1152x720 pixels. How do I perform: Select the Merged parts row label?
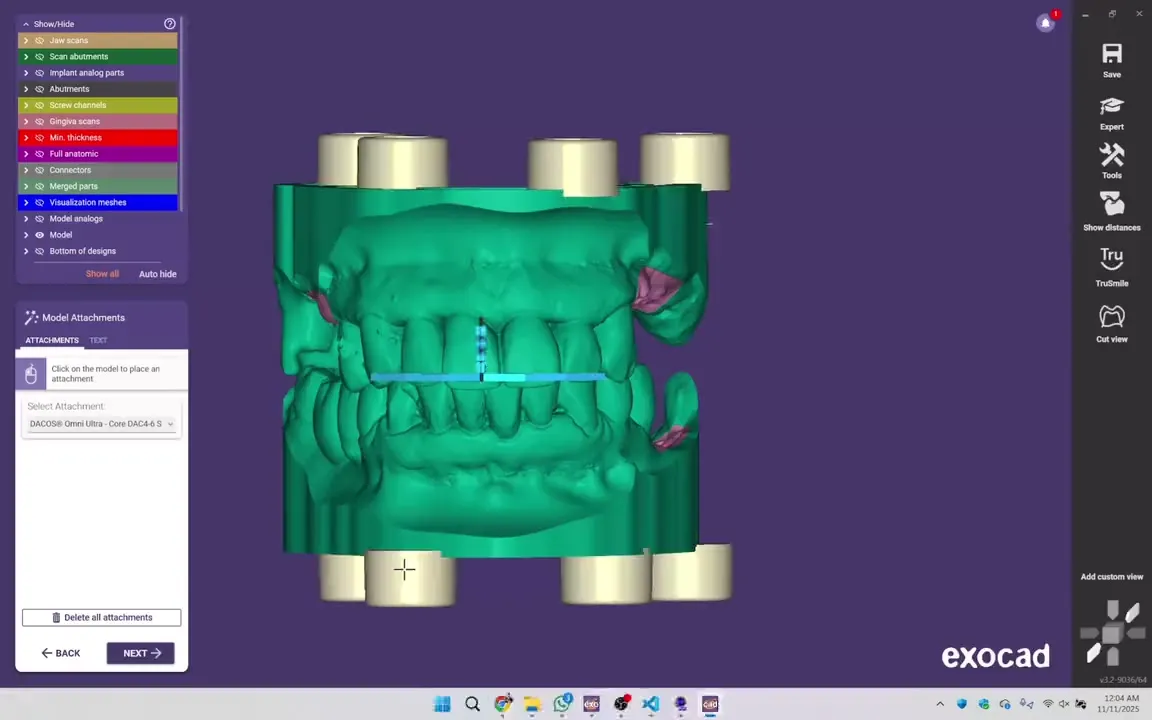click(x=73, y=186)
